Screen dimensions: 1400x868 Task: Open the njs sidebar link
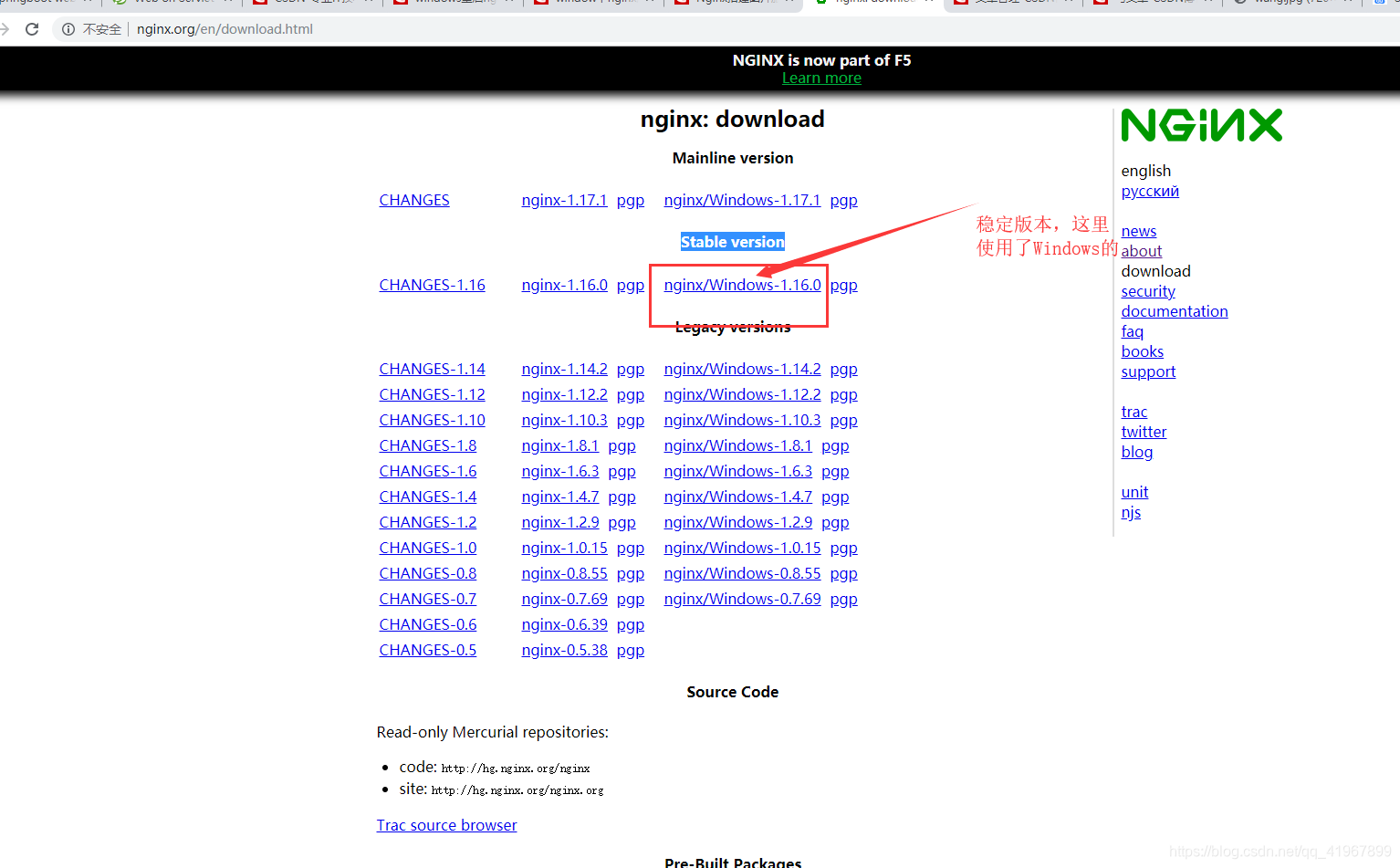pos(1131,512)
